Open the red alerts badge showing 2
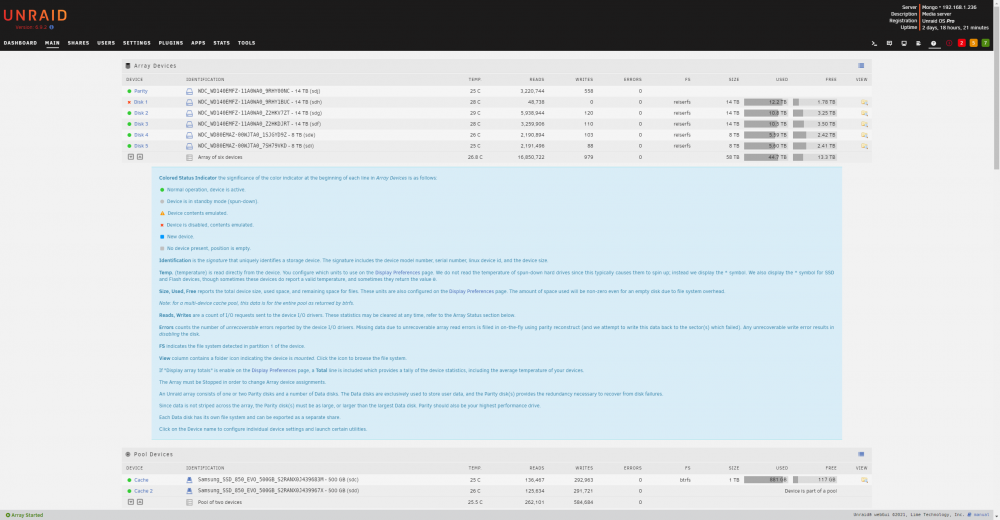This screenshot has width=1000, height=520. coord(961,43)
